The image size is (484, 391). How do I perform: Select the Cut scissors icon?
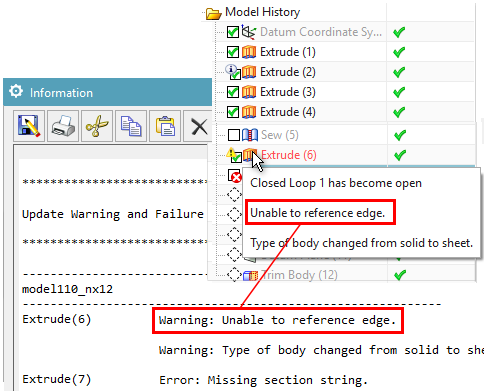point(97,126)
